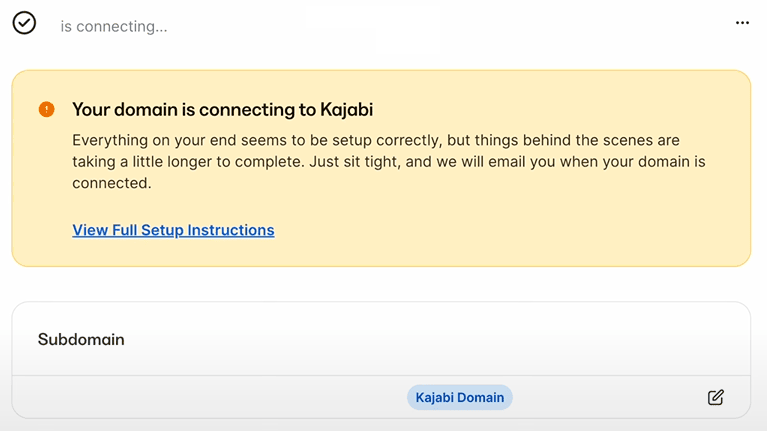Click the orange warning alert icon
The height and width of the screenshot is (431, 767).
pyautogui.click(x=46, y=109)
